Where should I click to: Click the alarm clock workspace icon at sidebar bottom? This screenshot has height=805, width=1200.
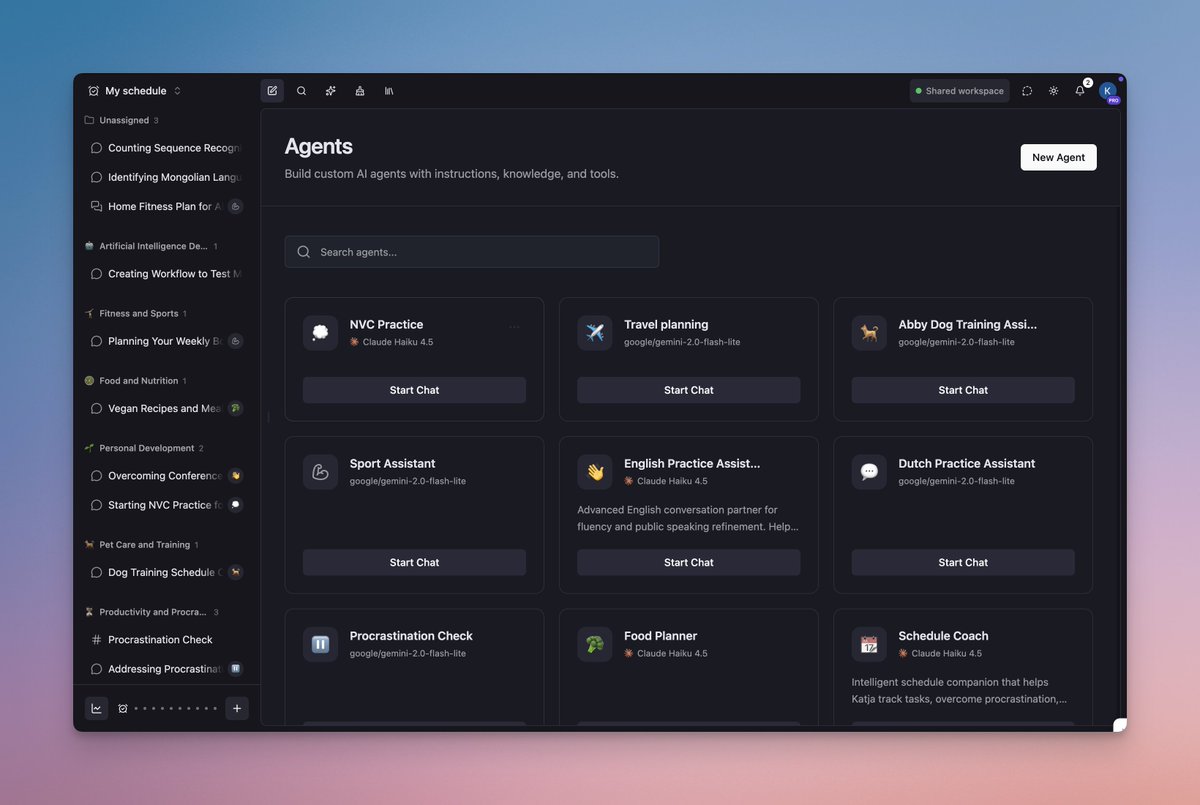(123, 708)
